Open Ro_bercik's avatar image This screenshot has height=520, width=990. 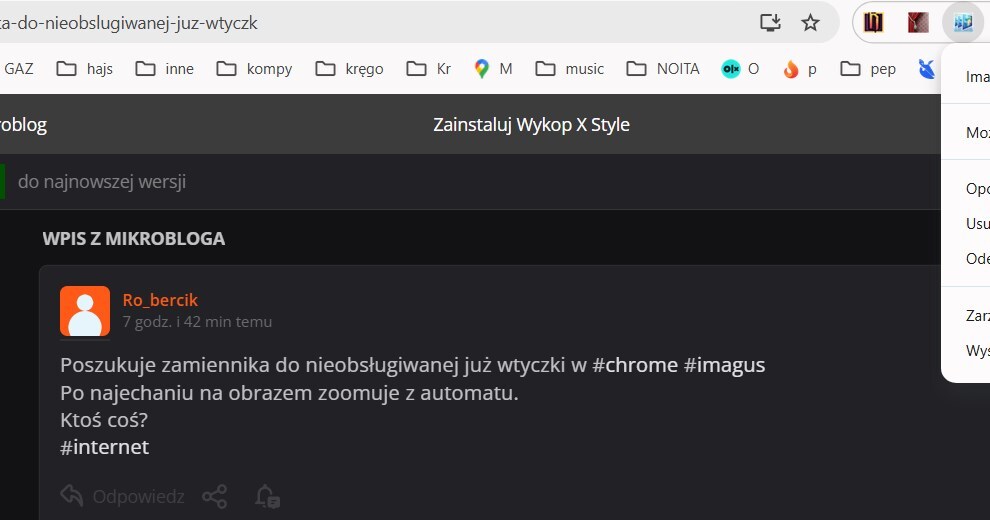pos(85,311)
